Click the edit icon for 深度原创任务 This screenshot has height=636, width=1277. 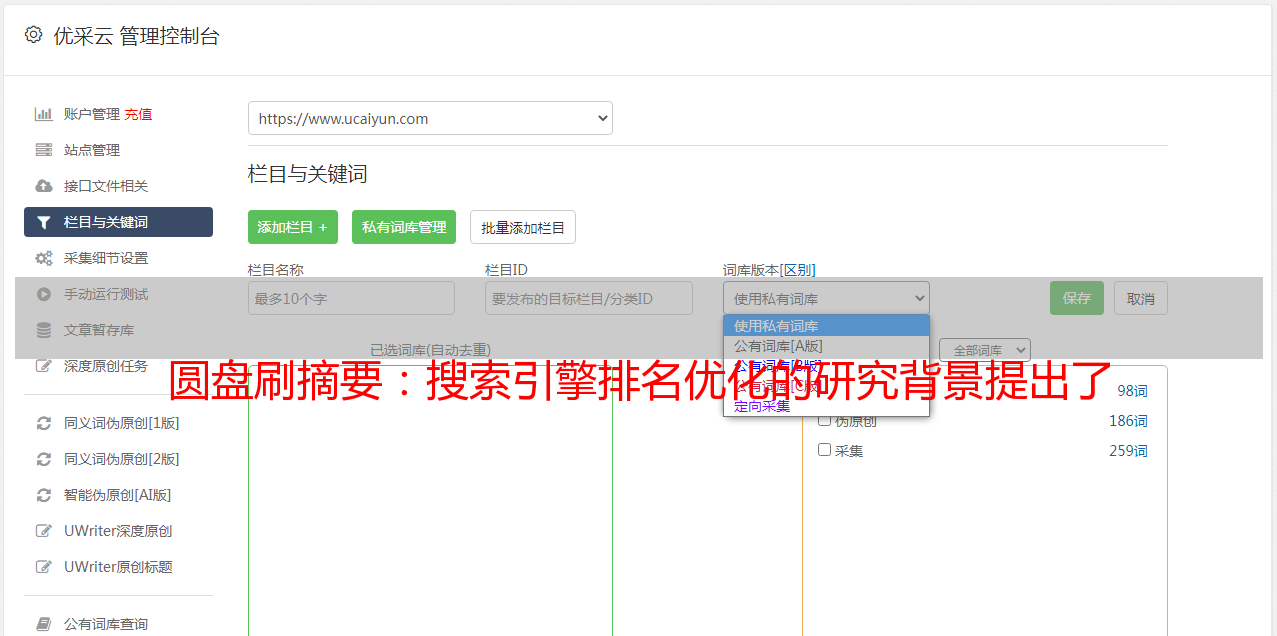43,366
